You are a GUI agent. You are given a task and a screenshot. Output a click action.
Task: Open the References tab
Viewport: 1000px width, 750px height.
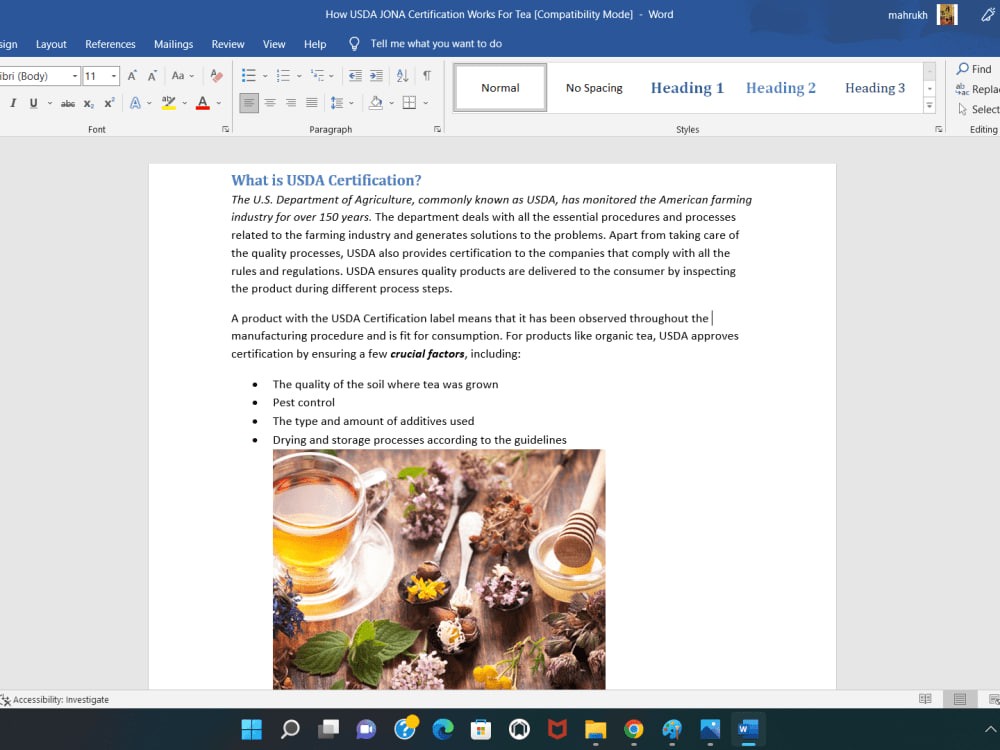(110, 44)
